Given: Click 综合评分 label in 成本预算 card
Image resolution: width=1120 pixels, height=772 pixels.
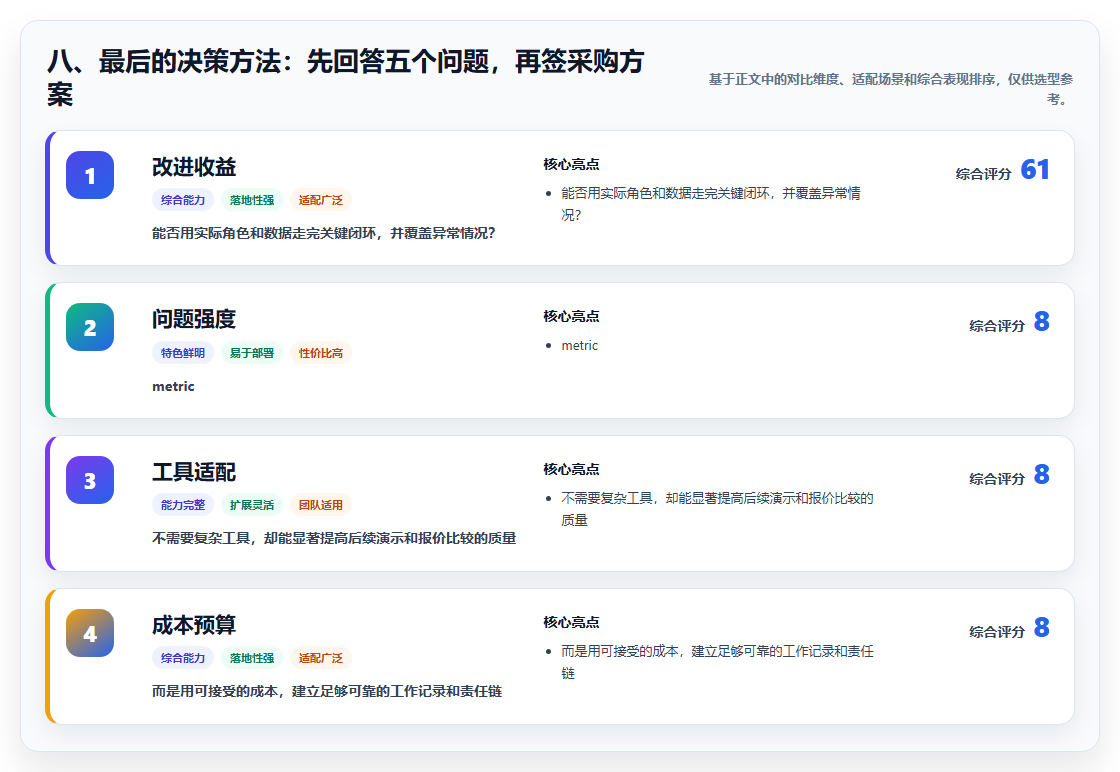Looking at the screenshot, I should (x=997, y=631).
